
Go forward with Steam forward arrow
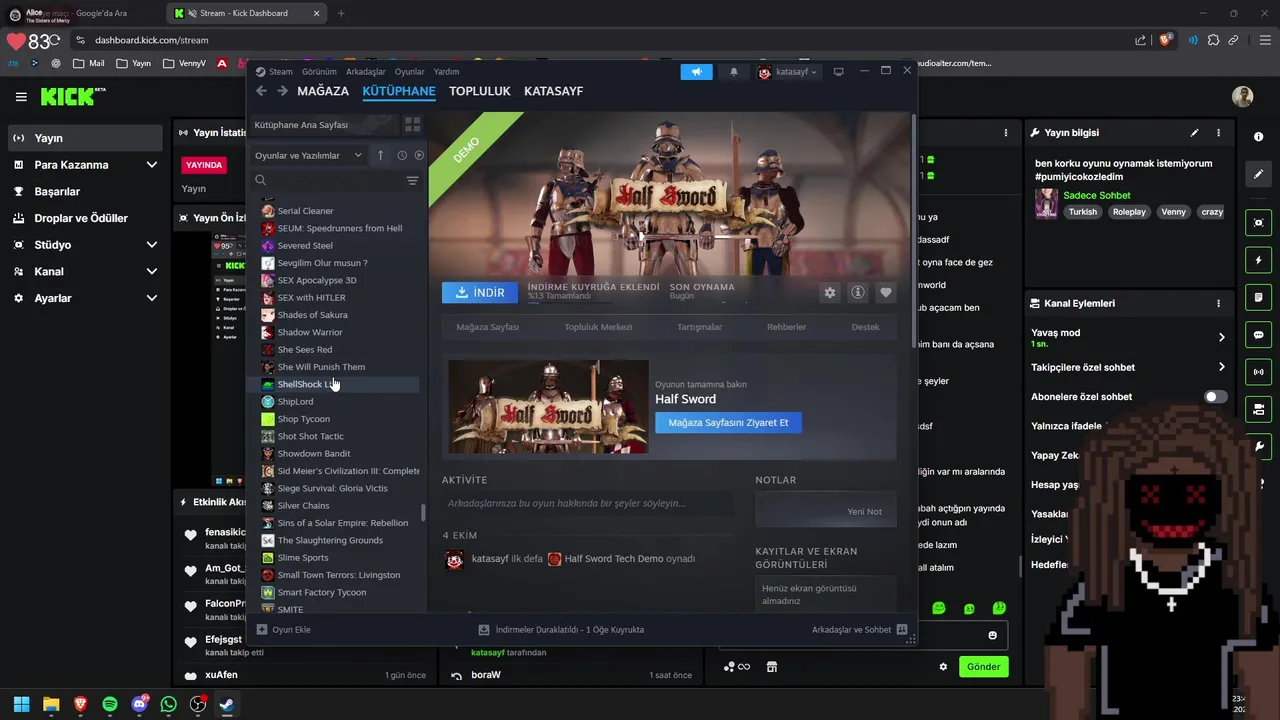[283, 91]
